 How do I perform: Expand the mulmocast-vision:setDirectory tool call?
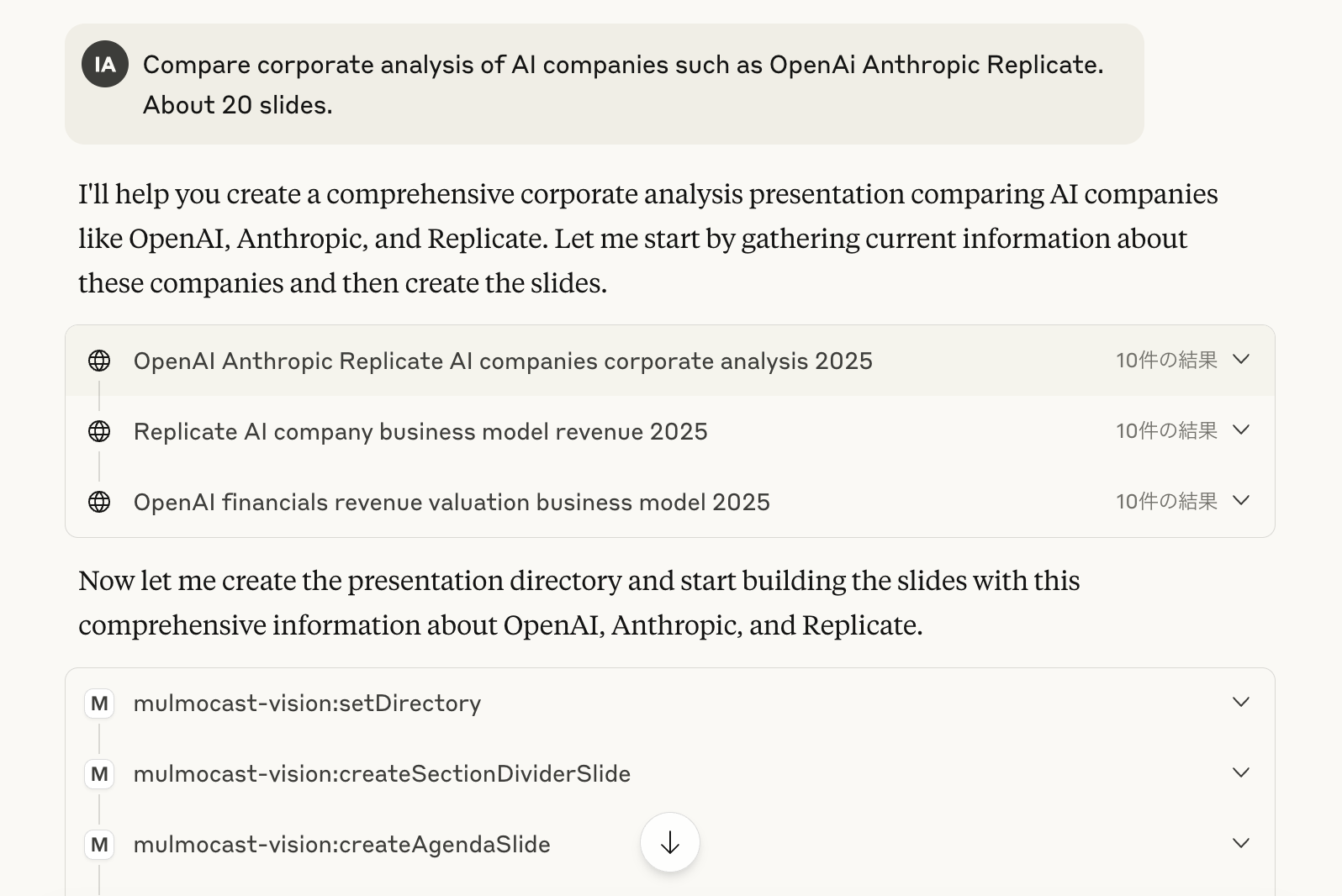pyautogui.click(x=1240, y=703)
